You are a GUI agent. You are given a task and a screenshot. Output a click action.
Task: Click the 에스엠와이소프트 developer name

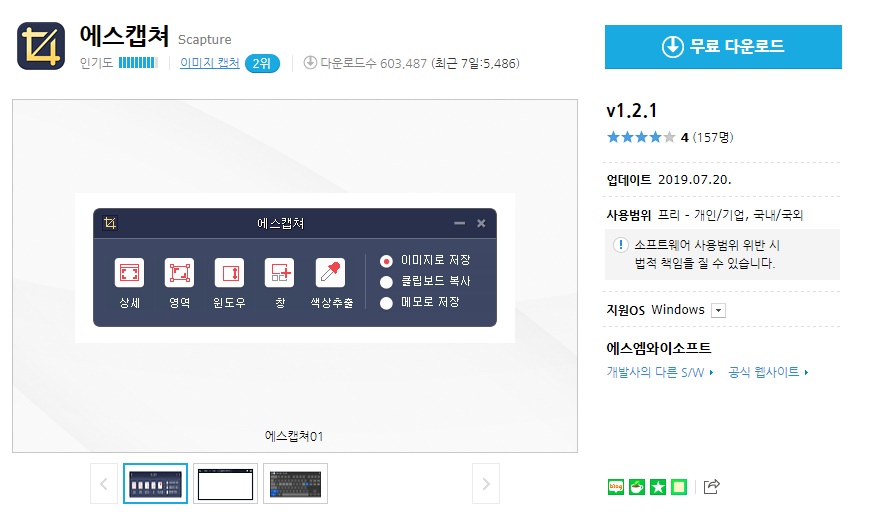pos(659,348)
